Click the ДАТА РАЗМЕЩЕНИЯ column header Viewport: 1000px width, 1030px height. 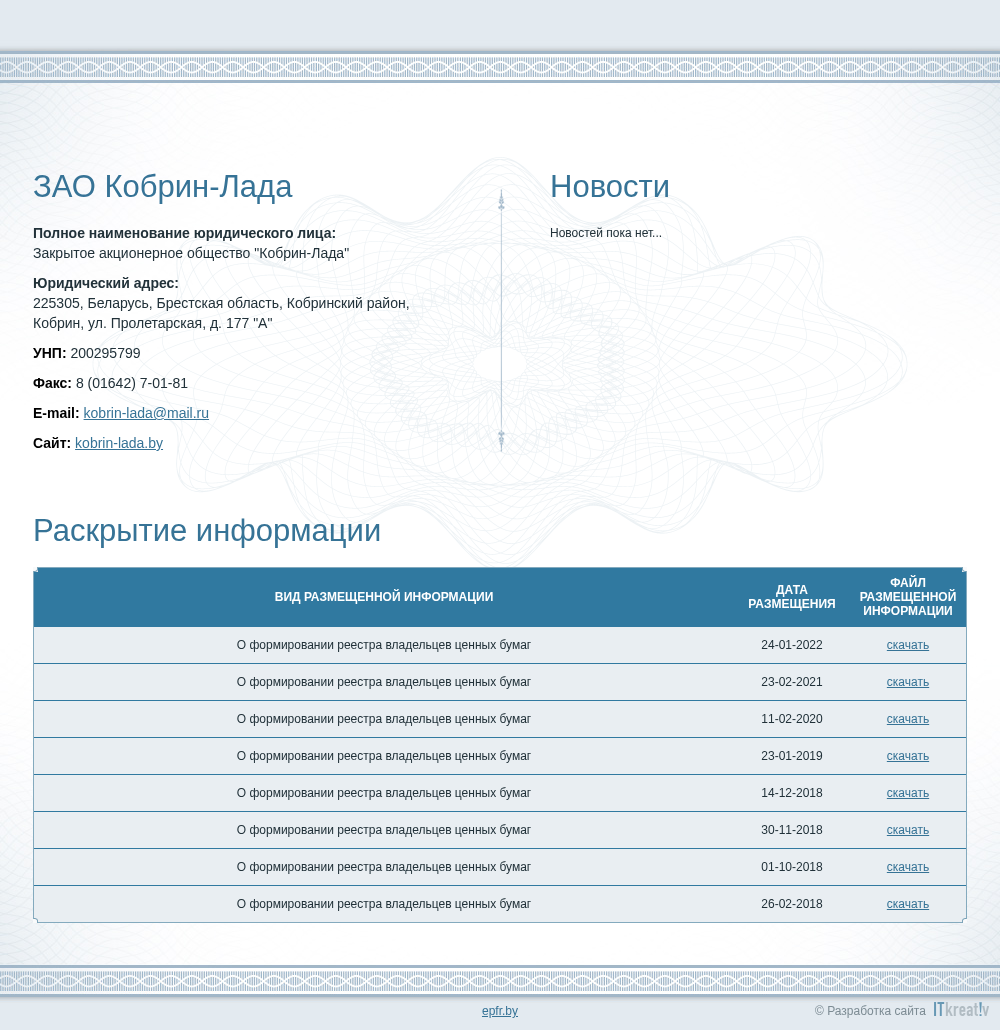(792, 597)
